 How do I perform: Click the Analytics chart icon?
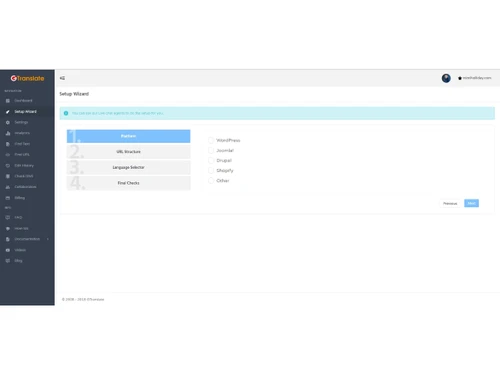pyautogui.click(x=8, y=133)
